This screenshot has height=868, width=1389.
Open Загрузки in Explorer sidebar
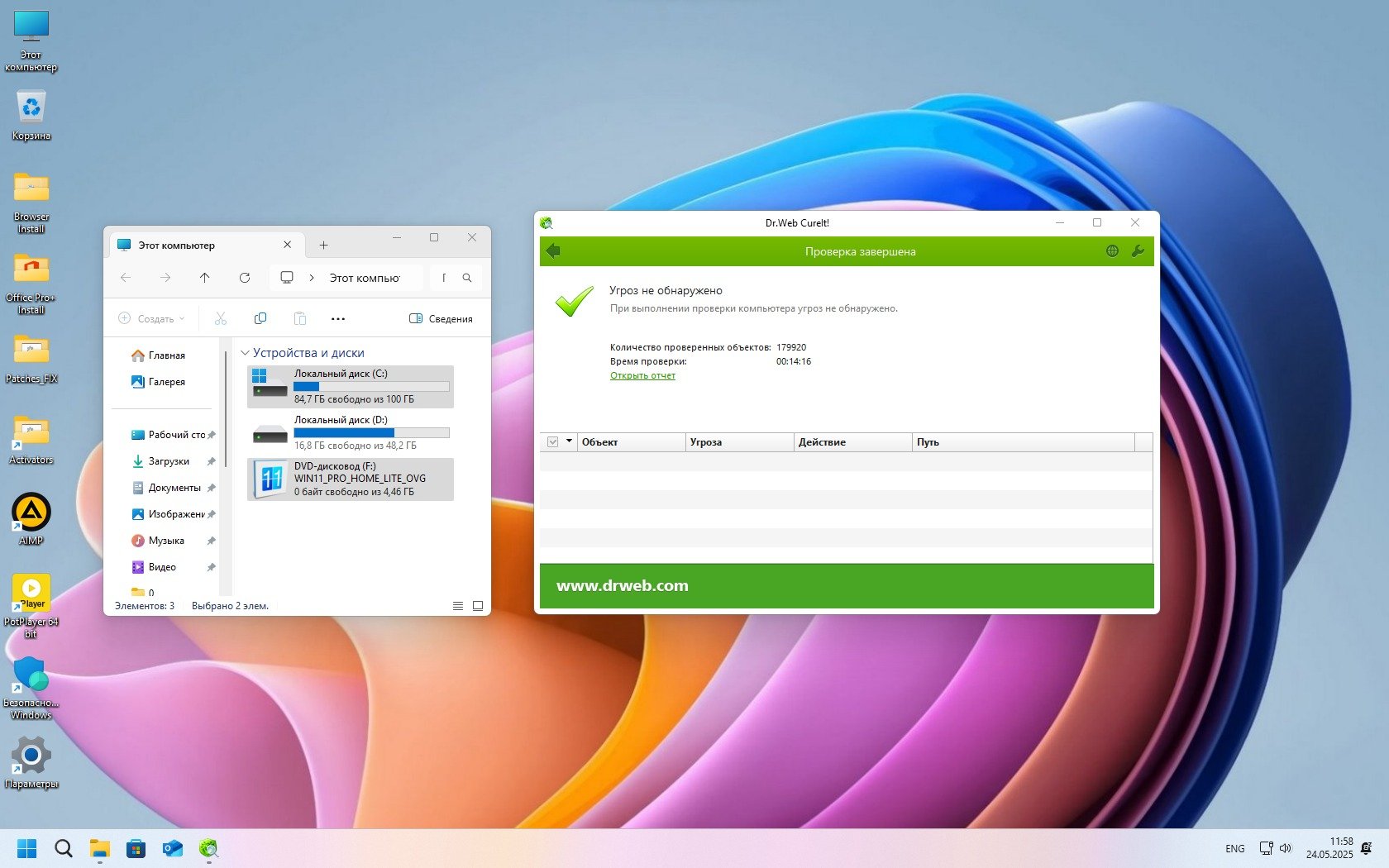tap(173, 461)
